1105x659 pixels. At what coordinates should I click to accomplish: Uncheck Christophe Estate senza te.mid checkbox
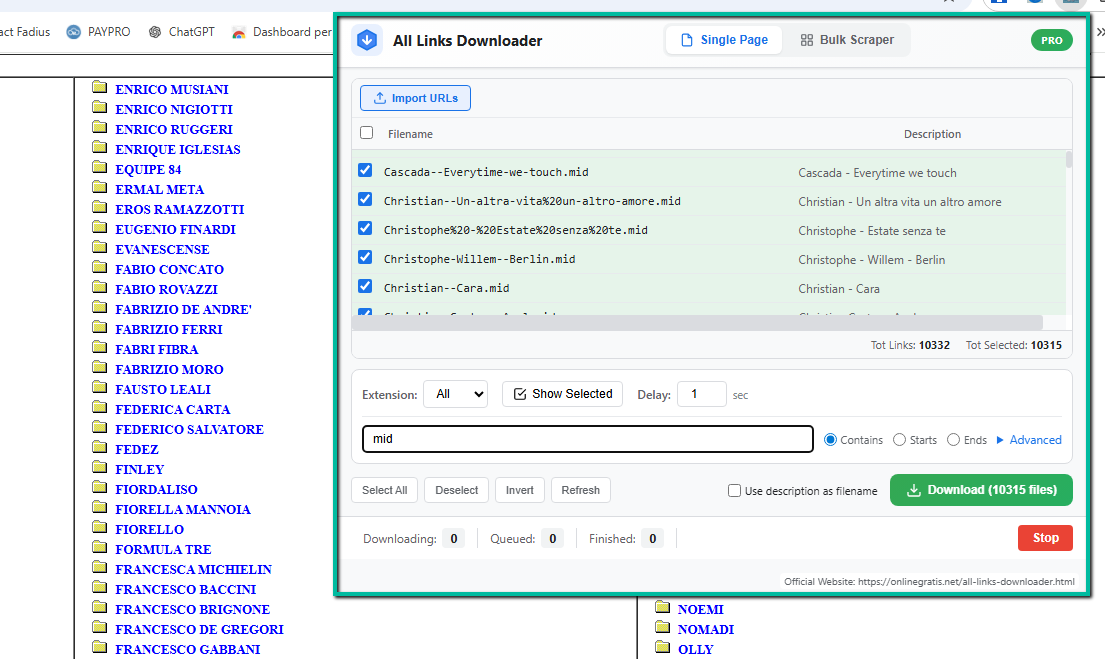pyautogui.click(x=365, y=228)
